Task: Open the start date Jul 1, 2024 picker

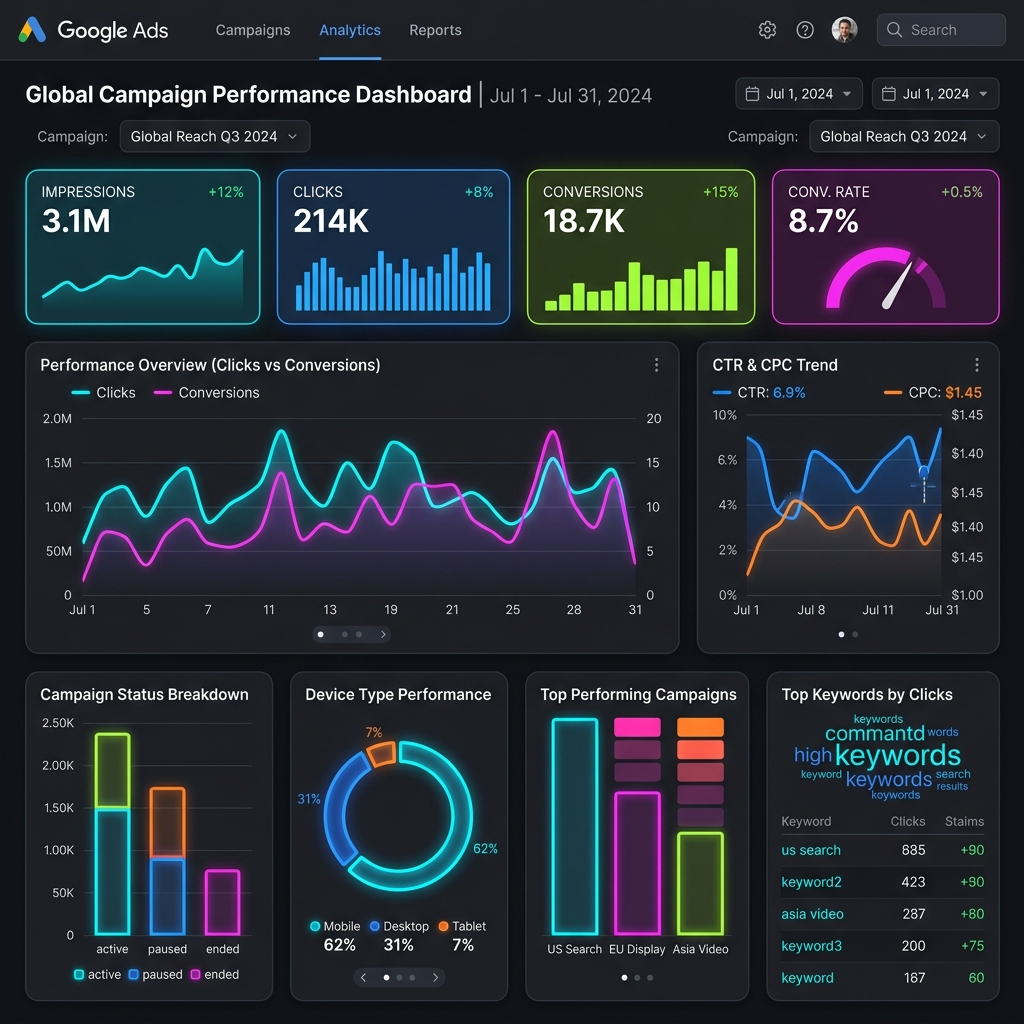Action: pos(799,94)
